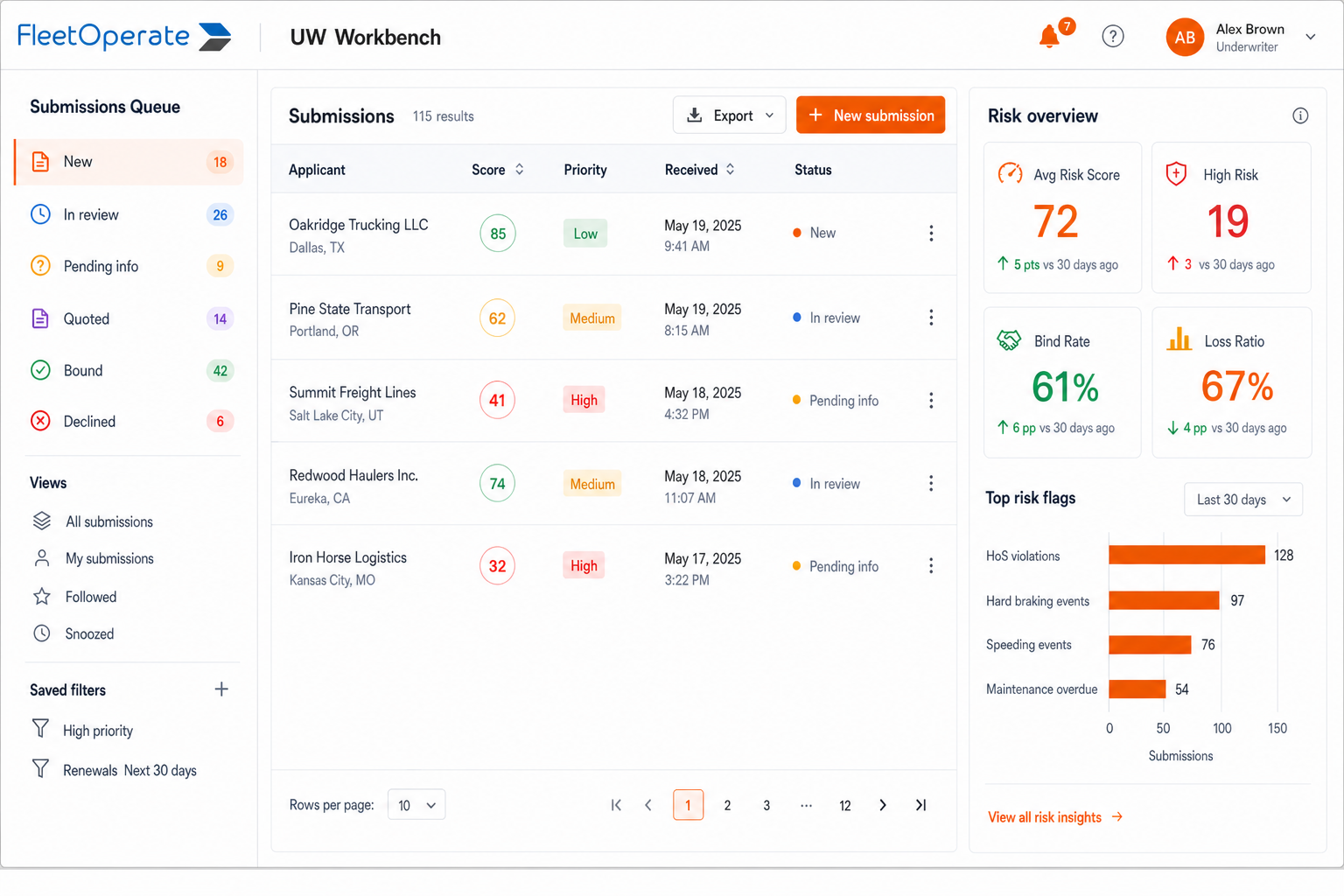1344x896 pixels.
Task: Click the All submissions layers icon
Action: point(41,521)
